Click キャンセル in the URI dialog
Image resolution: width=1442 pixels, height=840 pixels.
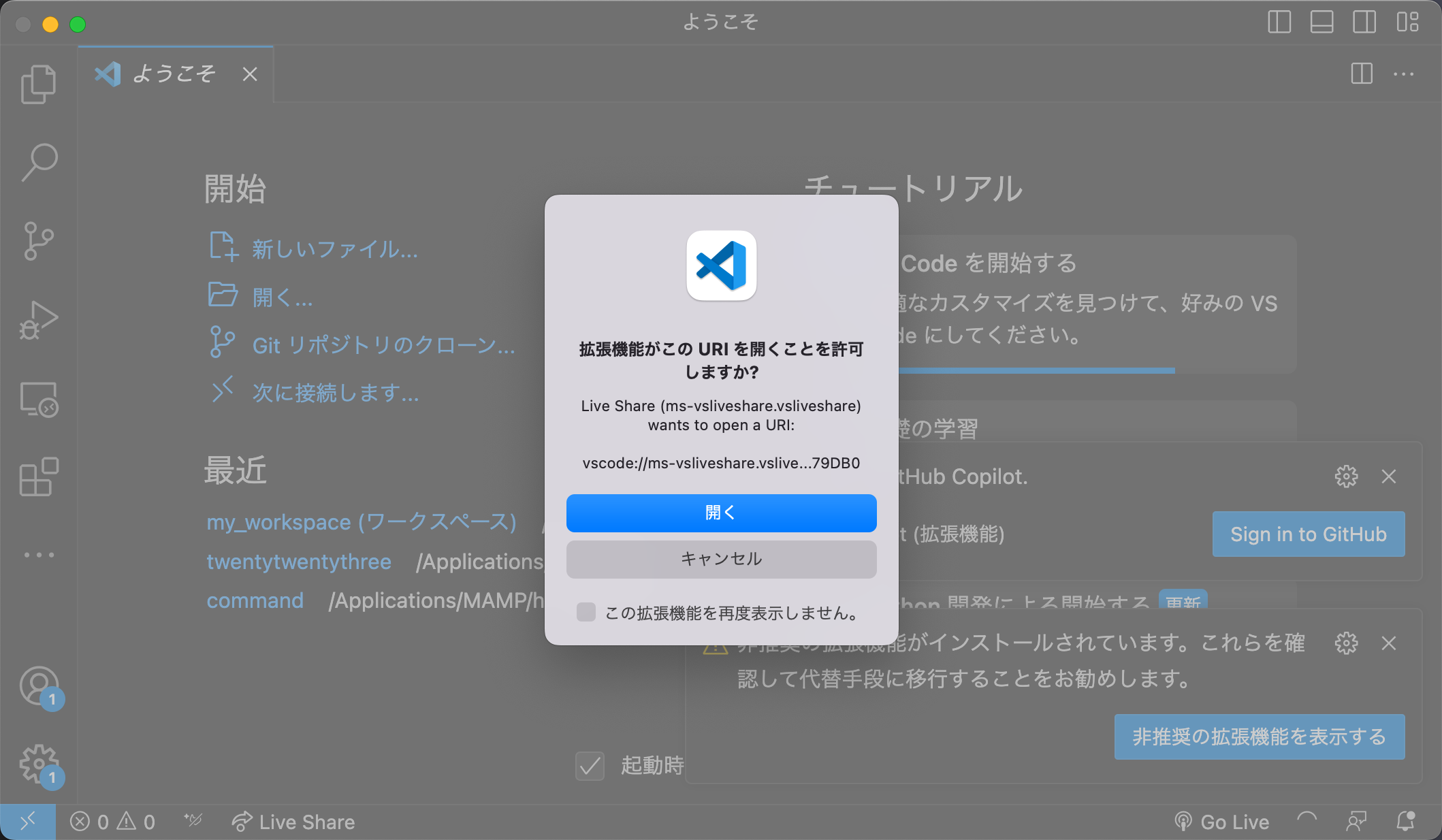721,559
